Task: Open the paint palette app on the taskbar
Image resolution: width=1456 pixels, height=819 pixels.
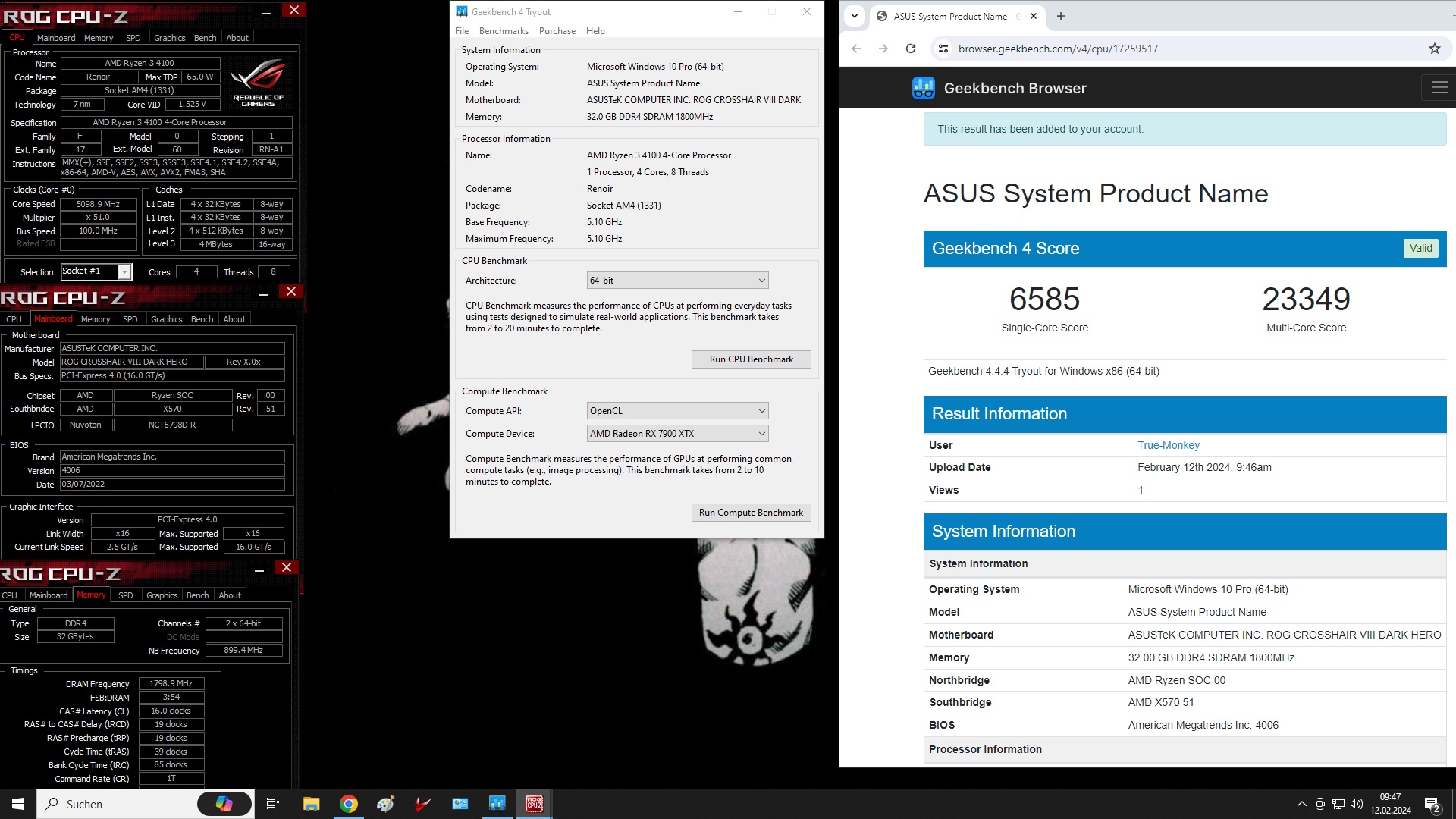Action: pos(385,804)
